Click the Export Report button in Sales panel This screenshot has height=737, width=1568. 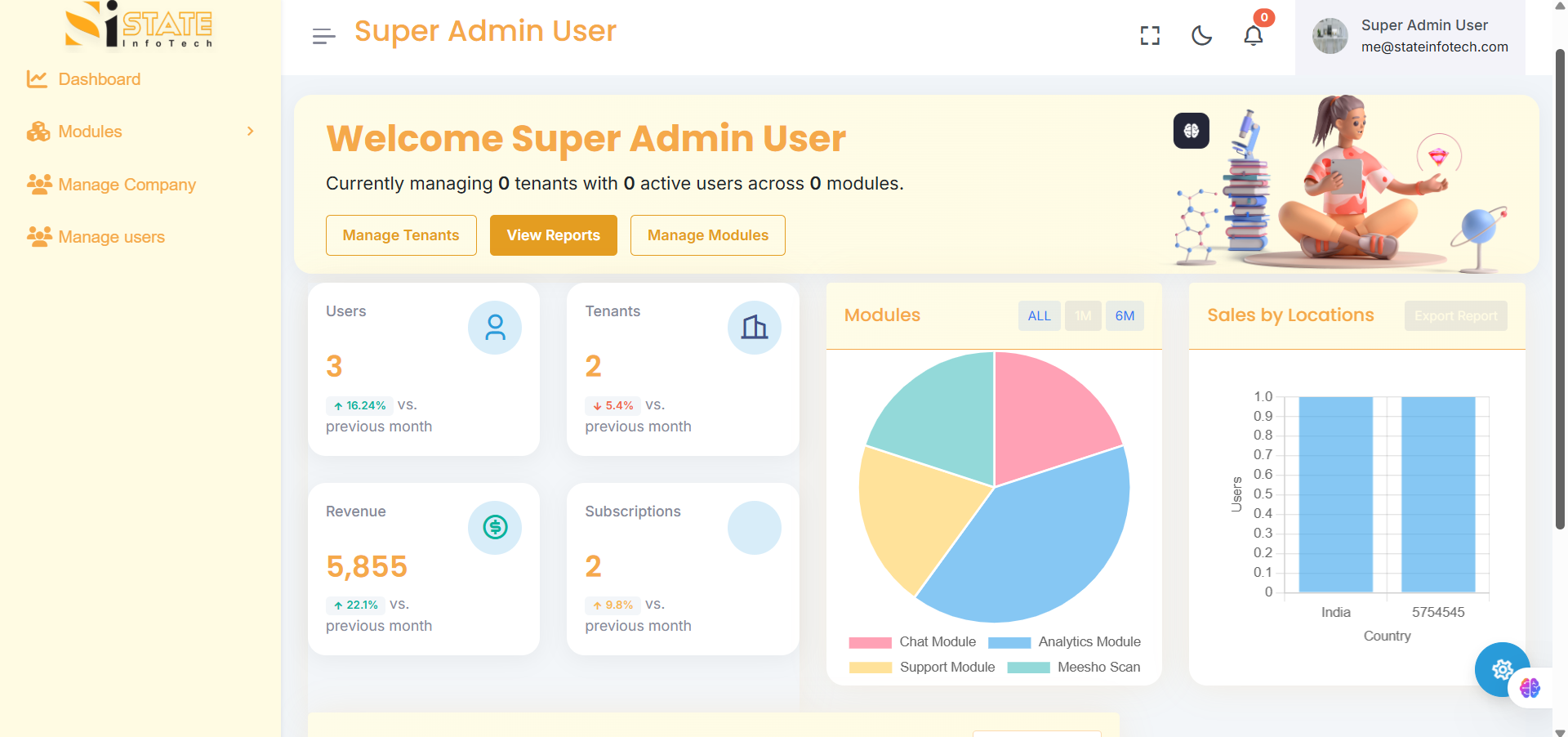click(x=1455, y=315)
